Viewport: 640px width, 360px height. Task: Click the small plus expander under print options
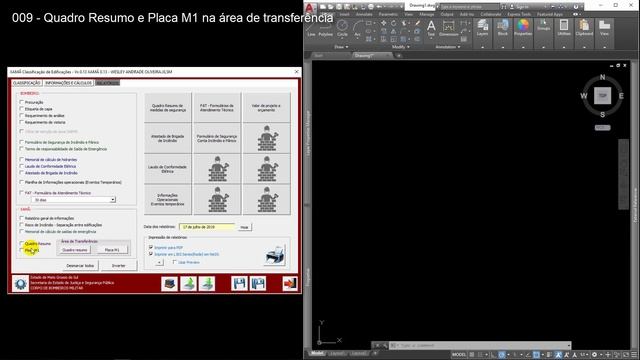coord(159,262)
